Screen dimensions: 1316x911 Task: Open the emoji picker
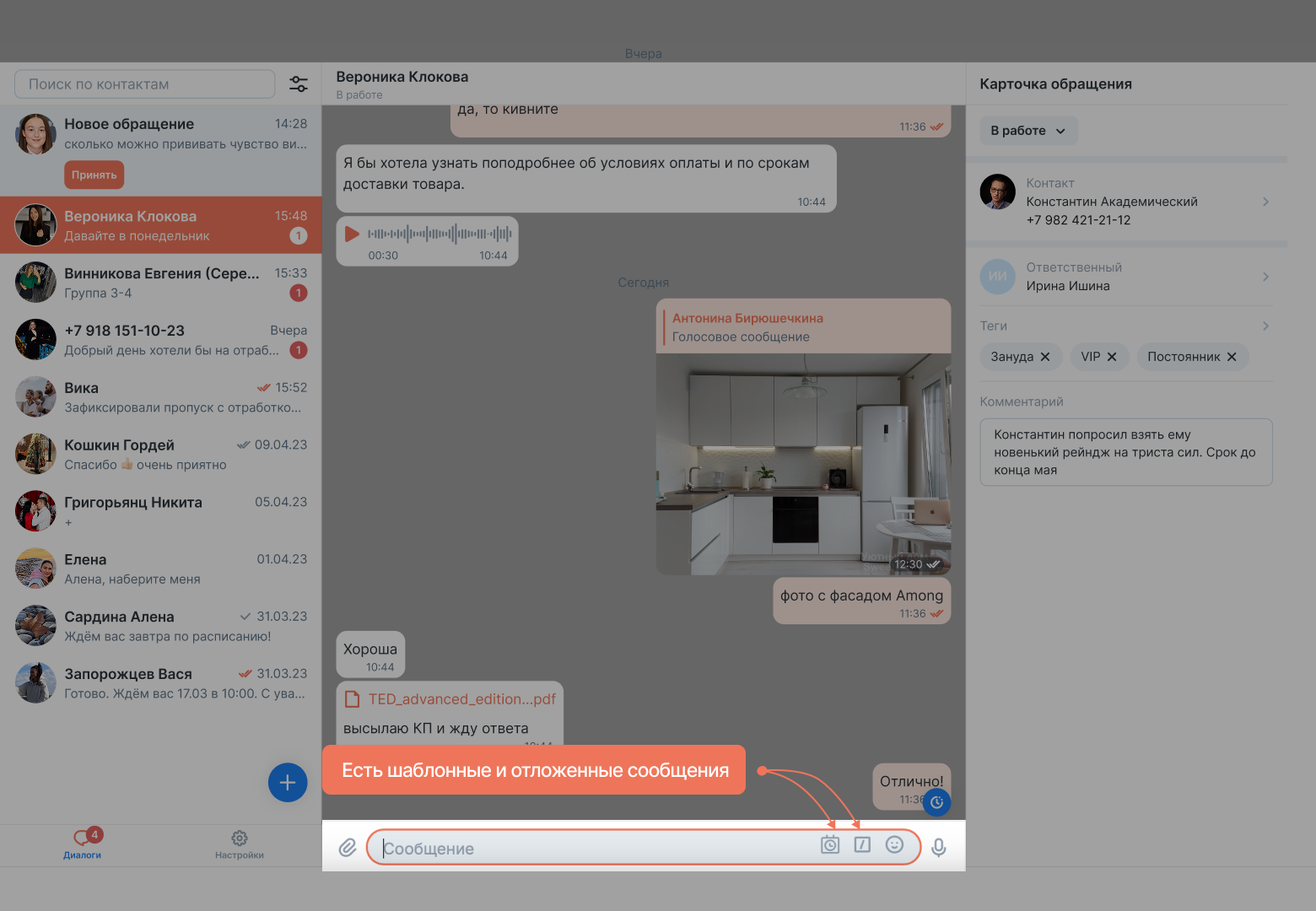[x=894, y=844]
